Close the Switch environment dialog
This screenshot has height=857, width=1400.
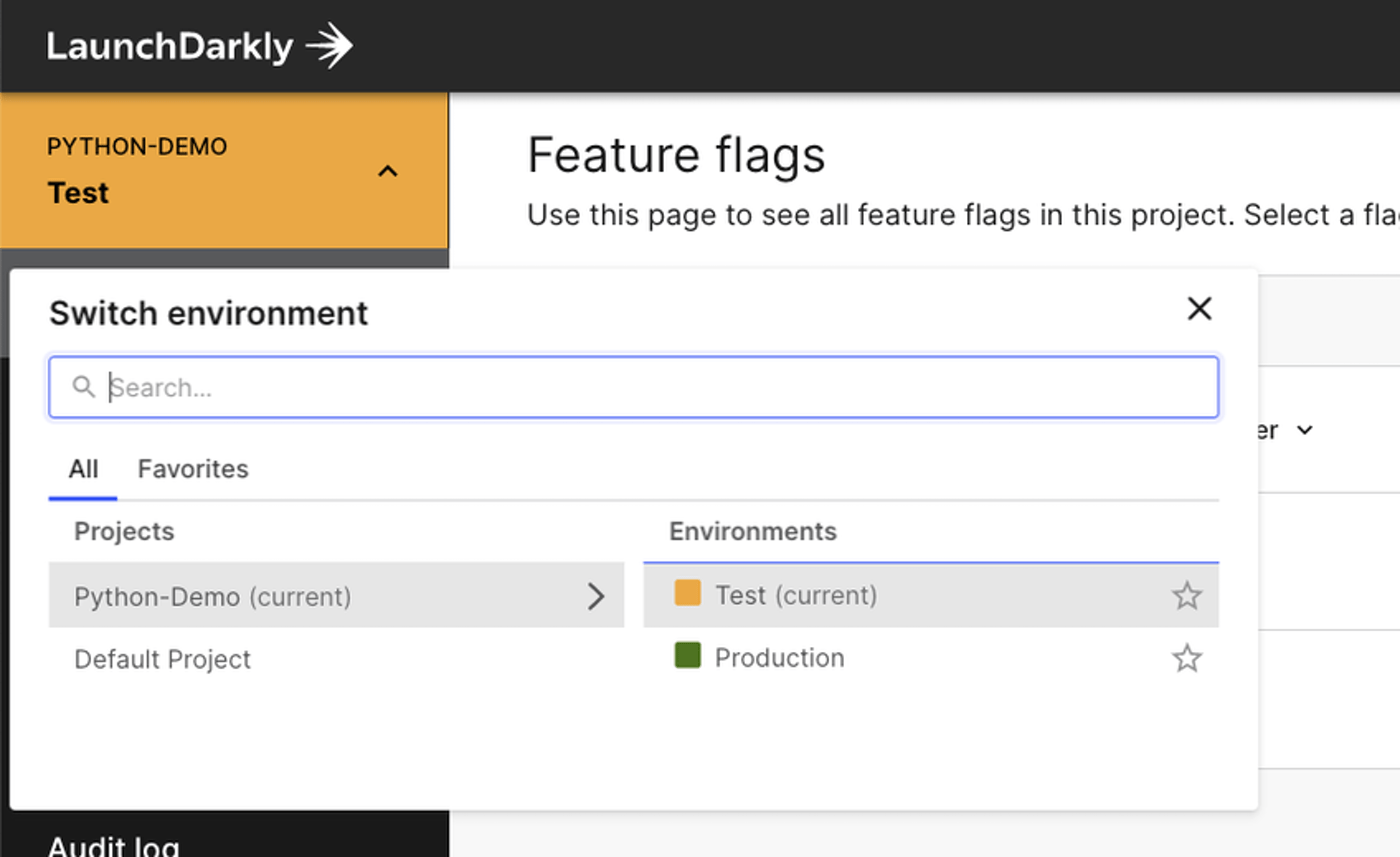click(1199, 309)
